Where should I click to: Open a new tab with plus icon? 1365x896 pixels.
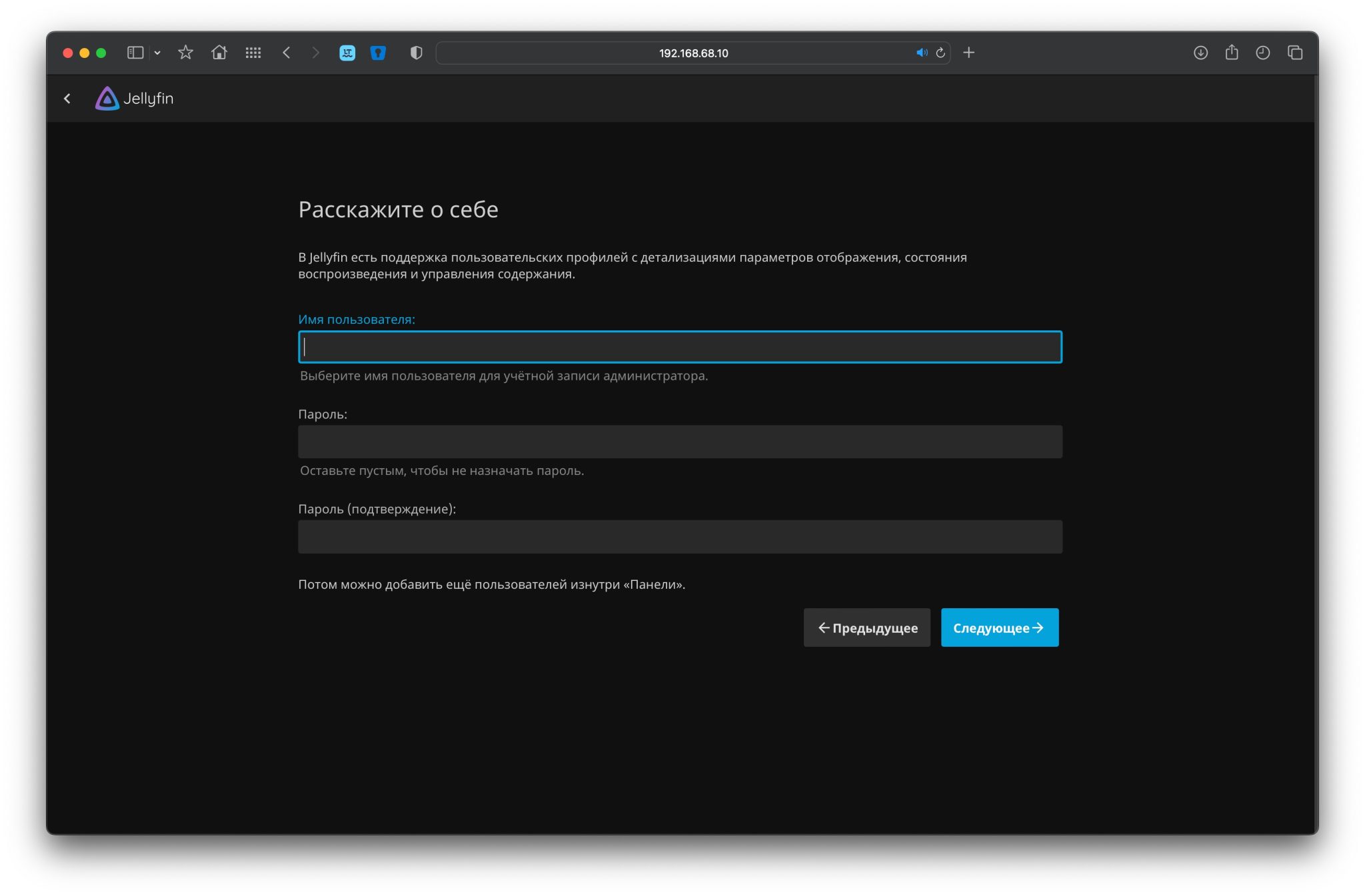tap(969, 53)
